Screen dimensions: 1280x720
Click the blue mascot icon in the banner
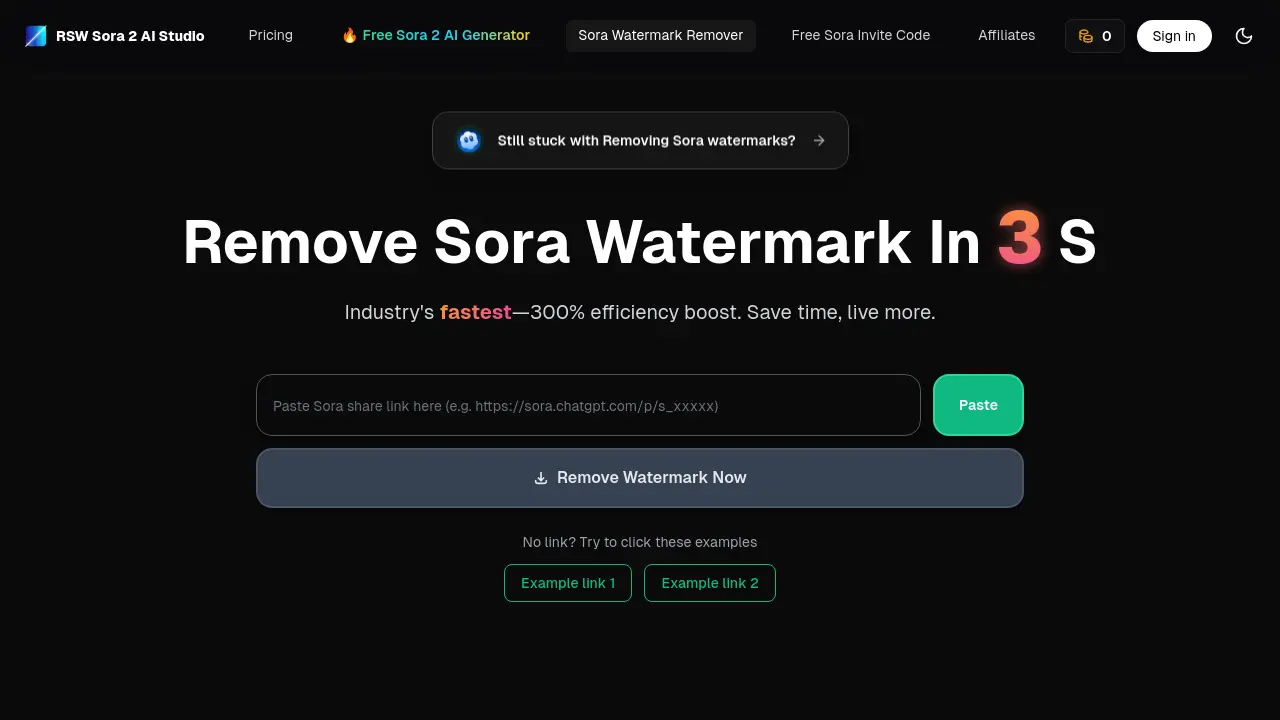point(469,141)
